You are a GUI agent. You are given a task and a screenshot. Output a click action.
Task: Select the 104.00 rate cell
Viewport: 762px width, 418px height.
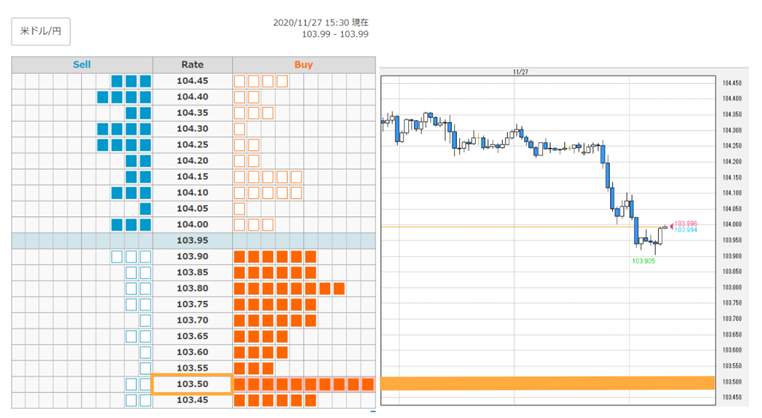192,225
